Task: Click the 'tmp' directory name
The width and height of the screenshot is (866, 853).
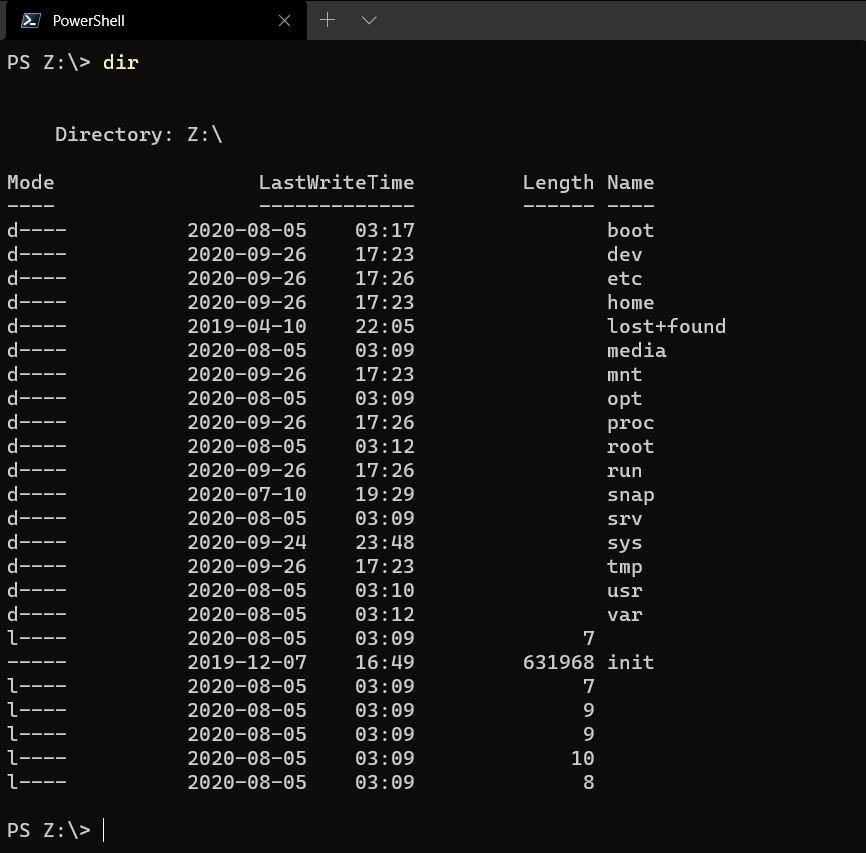Action: pyautogui.click(x=624, y=566)
